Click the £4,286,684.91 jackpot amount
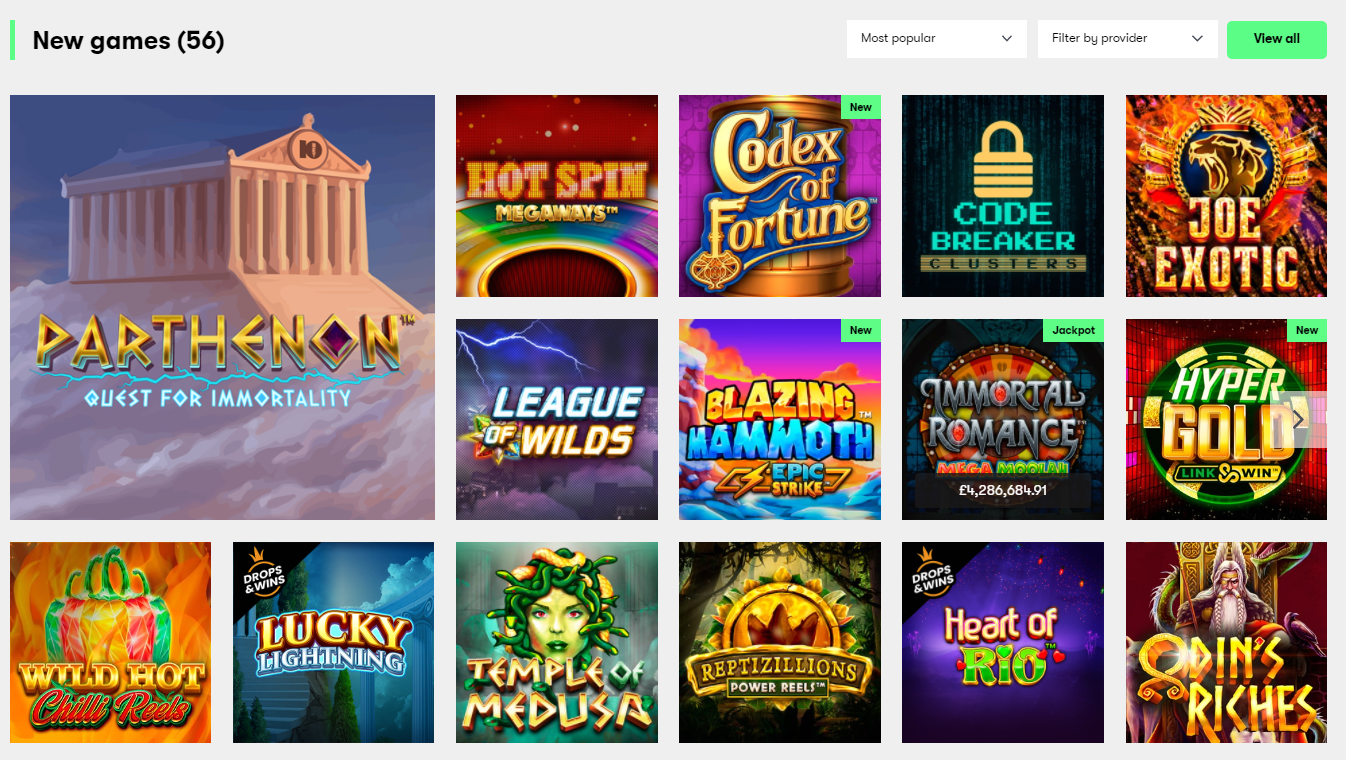This screenshot has width=1346, height=760. (1002, 490)
